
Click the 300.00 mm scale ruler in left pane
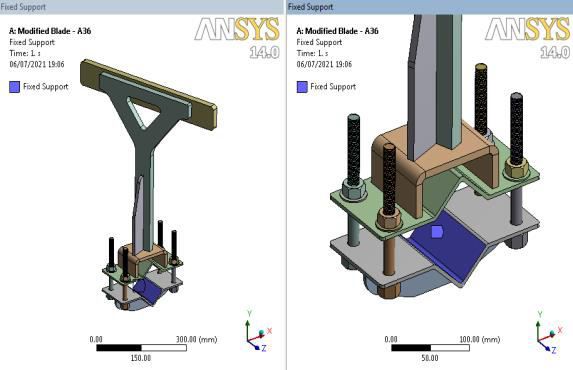click(141, 347)
